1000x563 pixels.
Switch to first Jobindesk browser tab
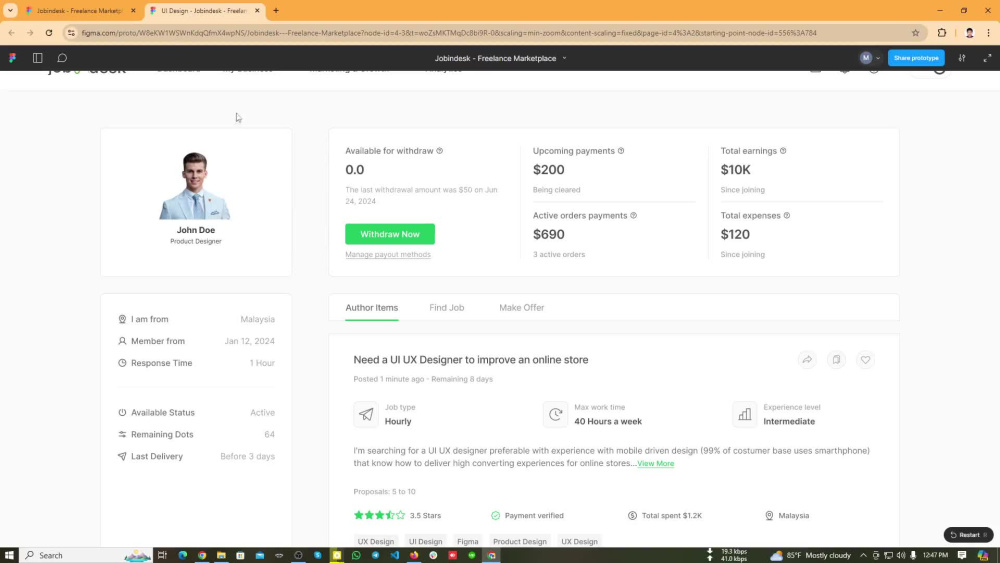click(80, 11)
